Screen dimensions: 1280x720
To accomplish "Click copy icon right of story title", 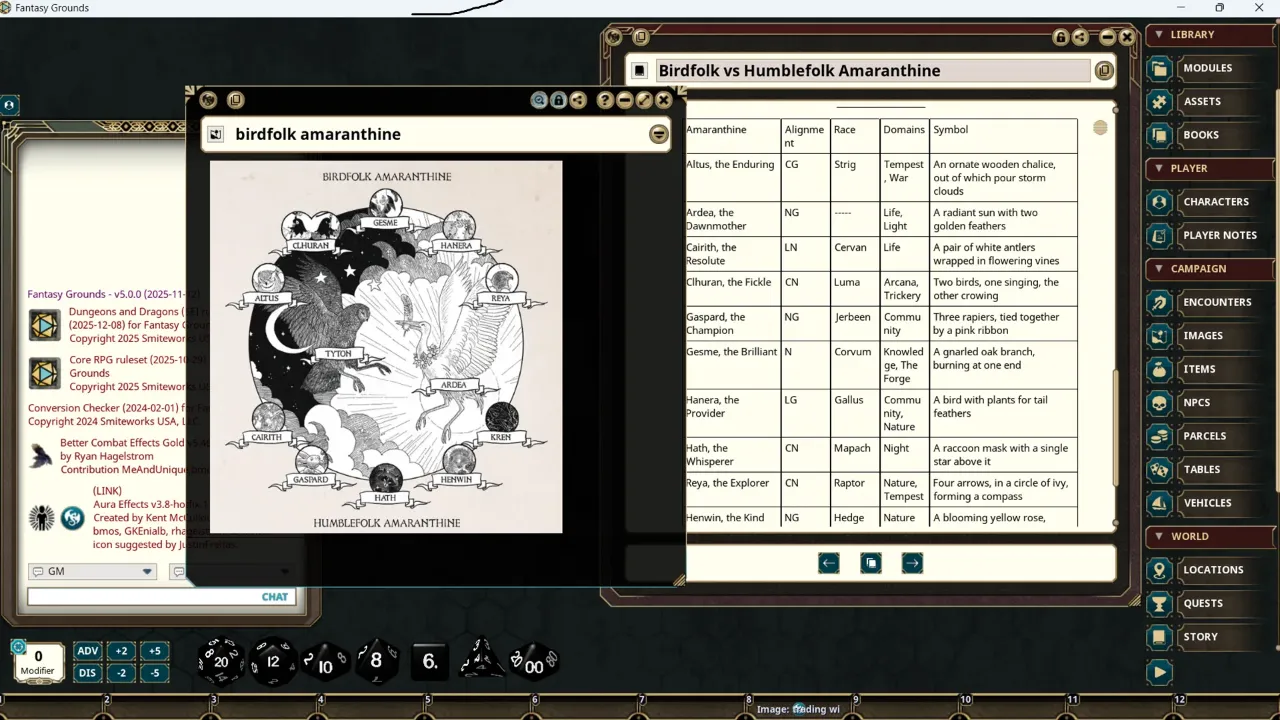I will point(1104,71).
